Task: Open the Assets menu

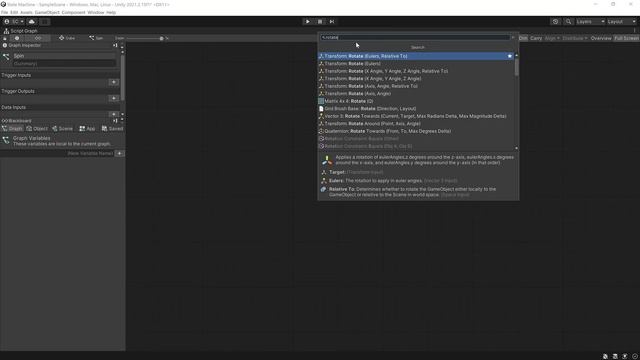Action: pyautogui.click(x=26, y=13)
